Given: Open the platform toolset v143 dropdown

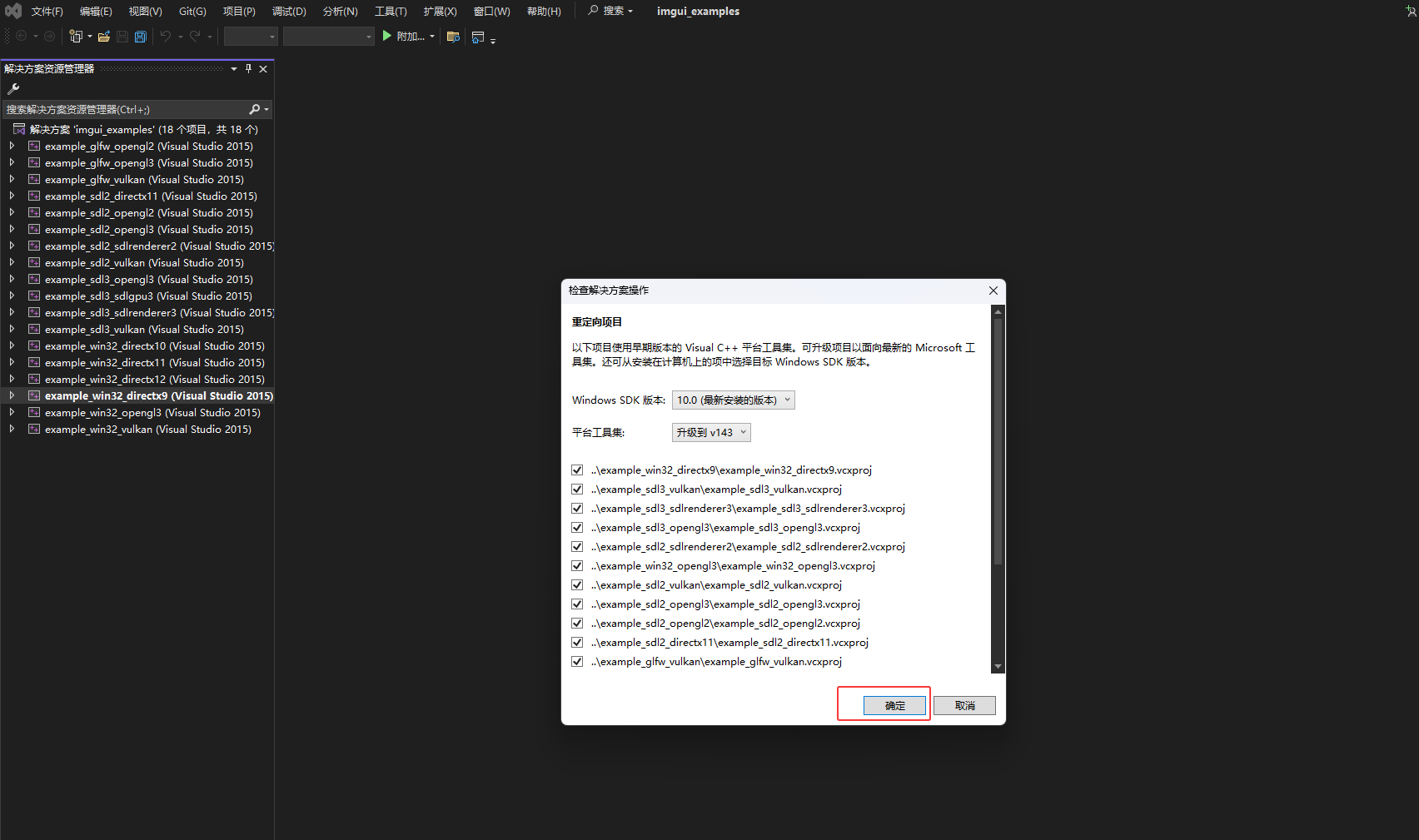Looking at the screenshot, I should 711,433.
